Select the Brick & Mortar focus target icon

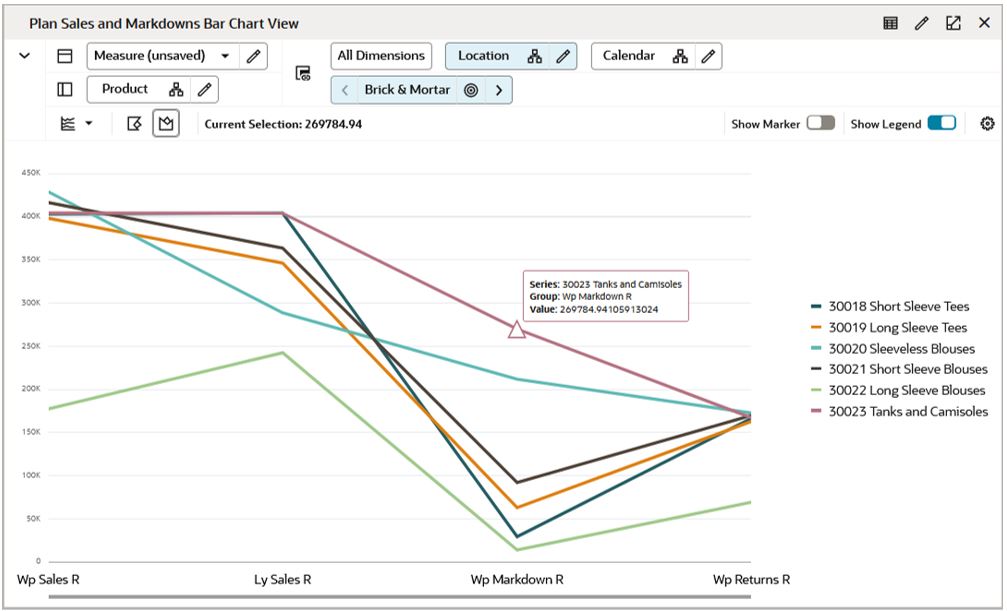470,89
